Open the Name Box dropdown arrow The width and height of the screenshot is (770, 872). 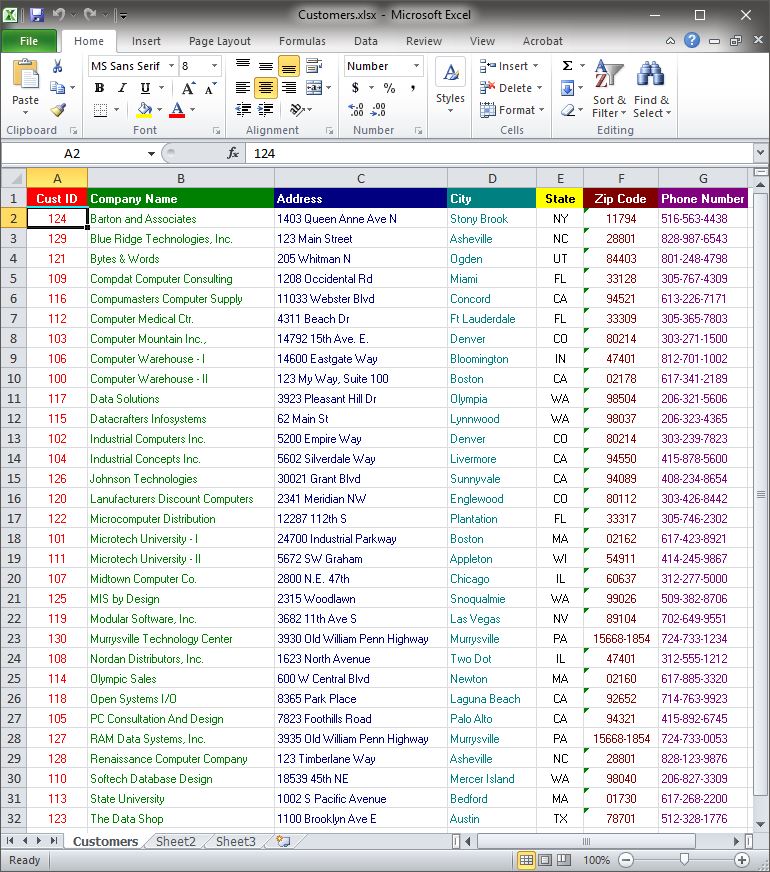[x=151, y=153]
